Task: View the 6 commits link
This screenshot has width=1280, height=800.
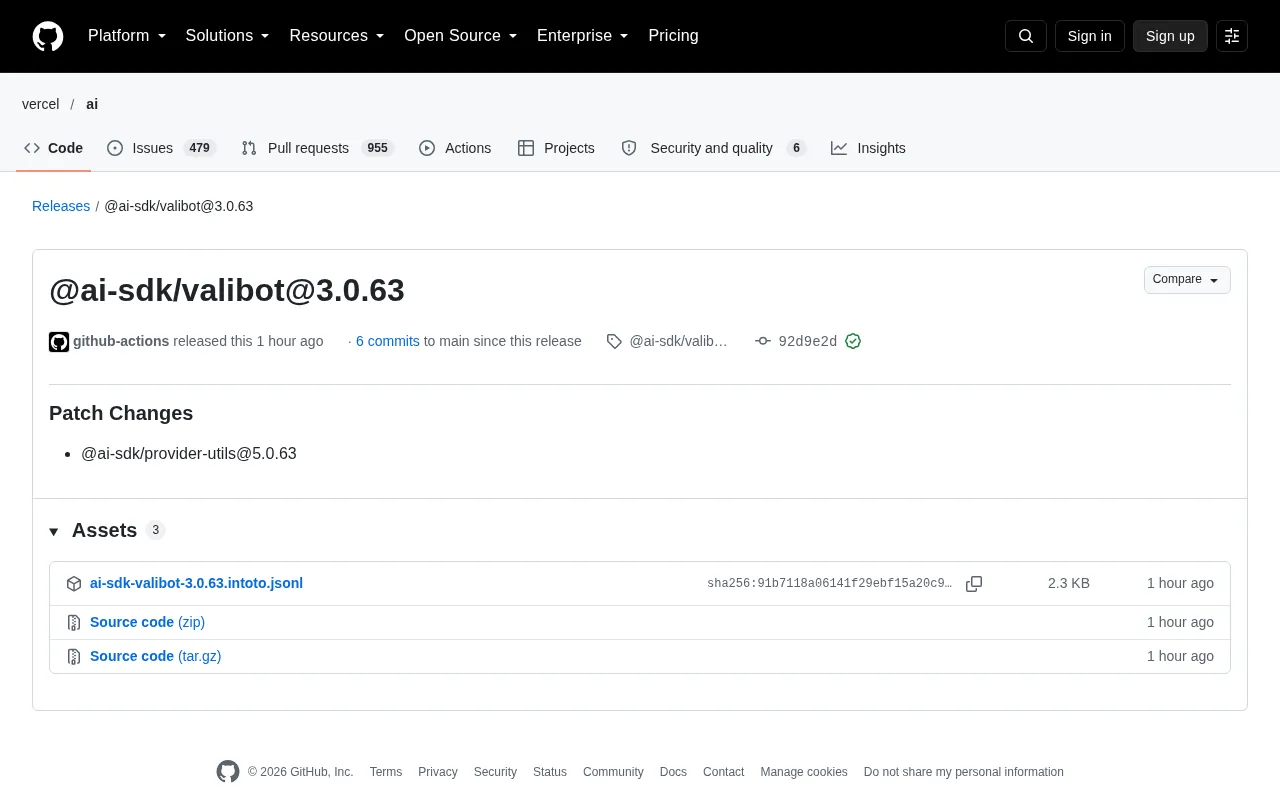Action: [x=388, y=341]
